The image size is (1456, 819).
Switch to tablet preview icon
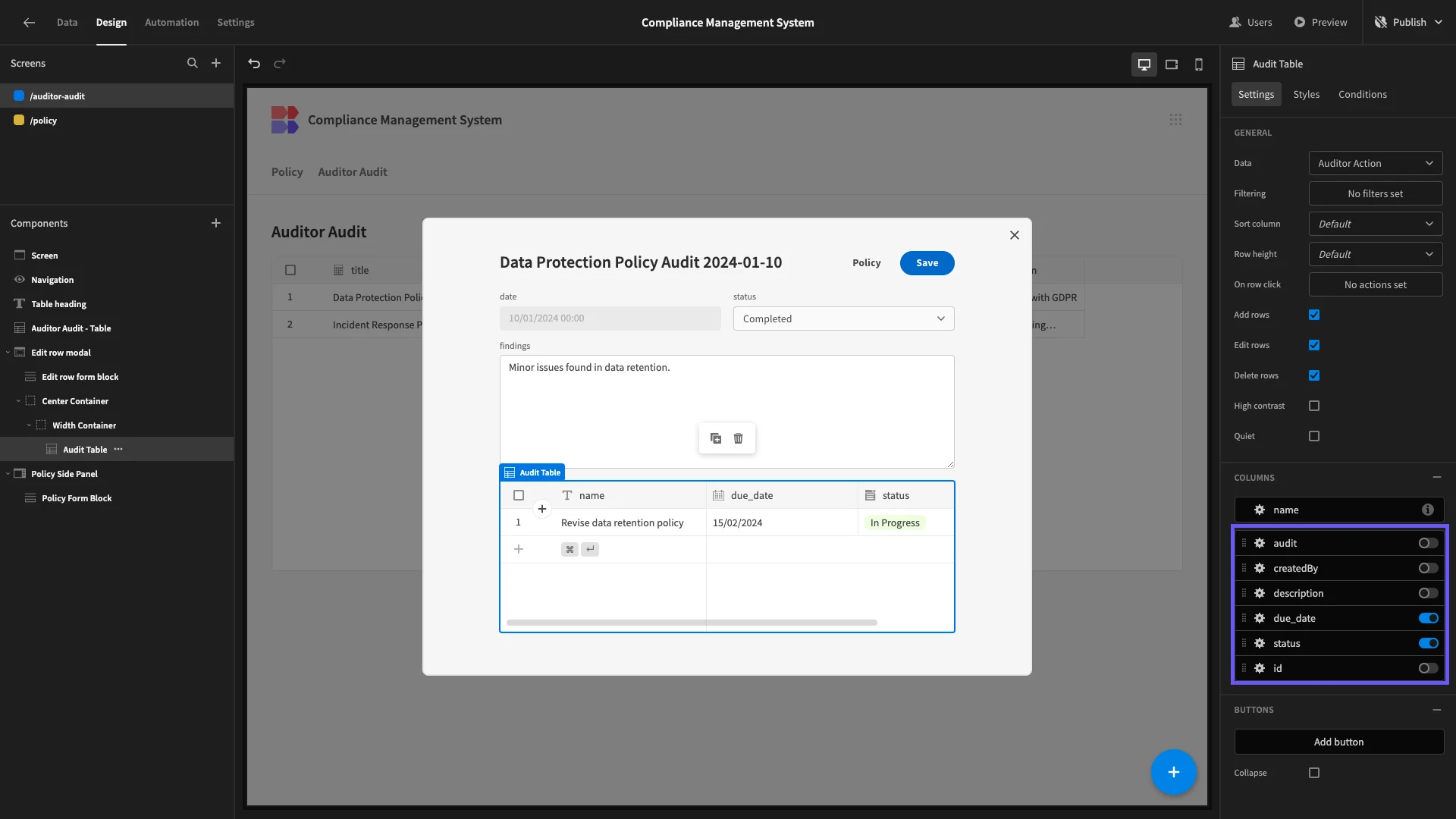(1172, 64)
